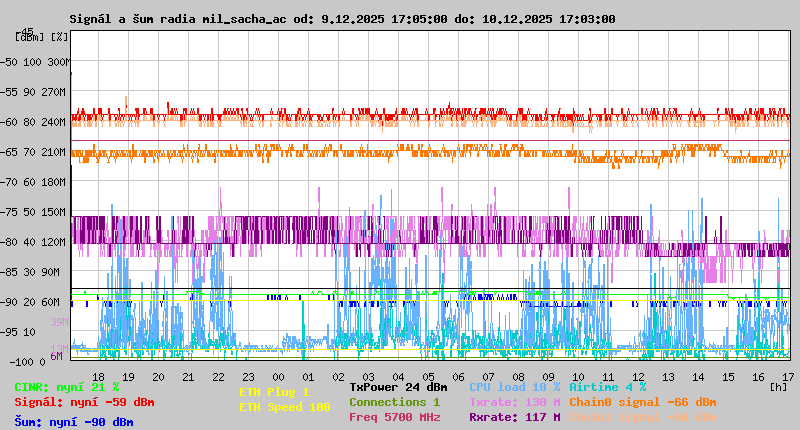Screen dimensions: 800x430
Task: Click the Freq 5700 MHz legend label
Action: coord(394,417)
